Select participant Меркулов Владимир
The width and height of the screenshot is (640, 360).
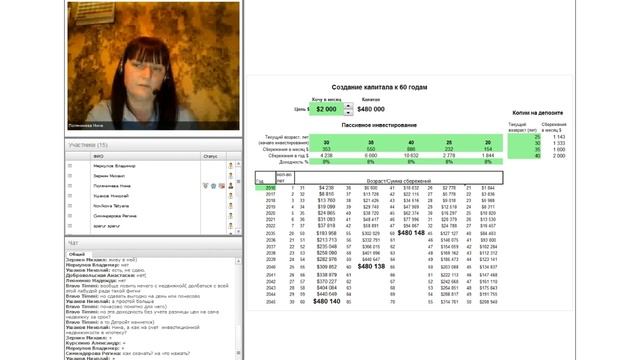(114, 166)
